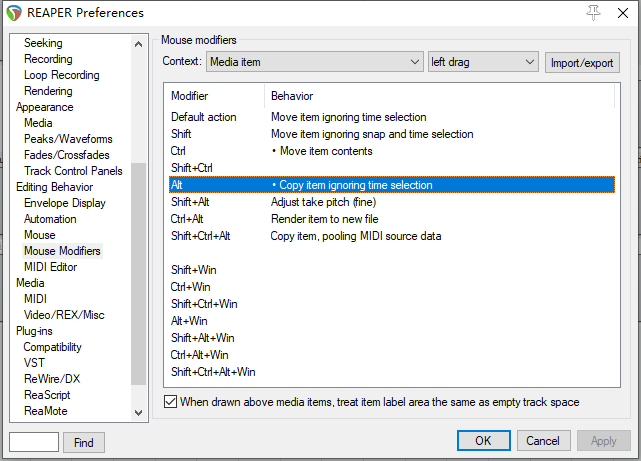The width and height of the screenshot is (641, 461).
Task: Open the MIDI Editor preferences page
Action: click(50, 267)
